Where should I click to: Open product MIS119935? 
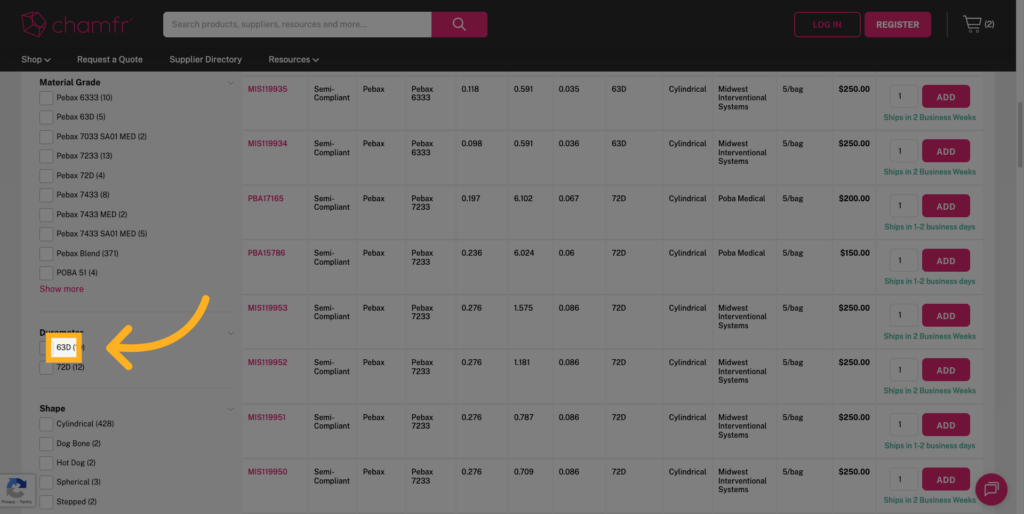tap(267, 89)
